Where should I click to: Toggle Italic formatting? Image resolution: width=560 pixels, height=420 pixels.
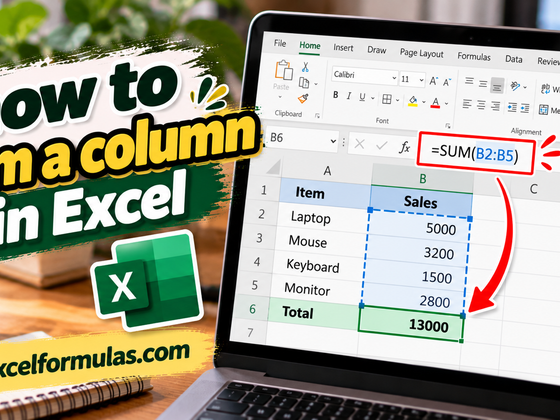coord(349,96)
